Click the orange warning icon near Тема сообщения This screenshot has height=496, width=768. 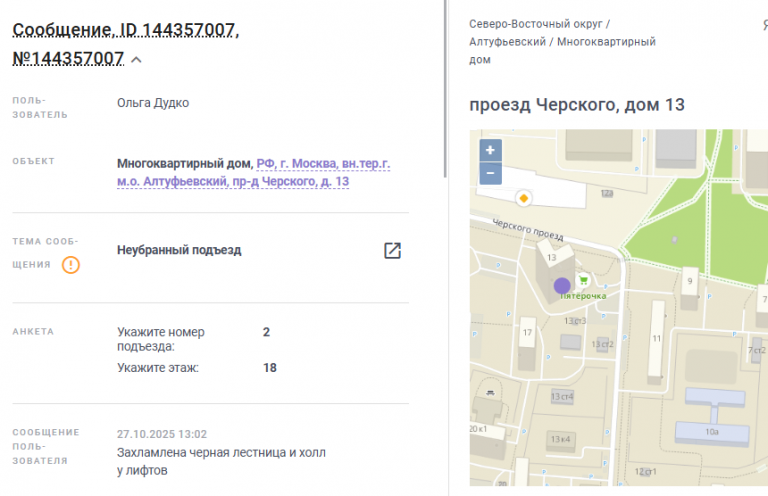click(71, 265)
